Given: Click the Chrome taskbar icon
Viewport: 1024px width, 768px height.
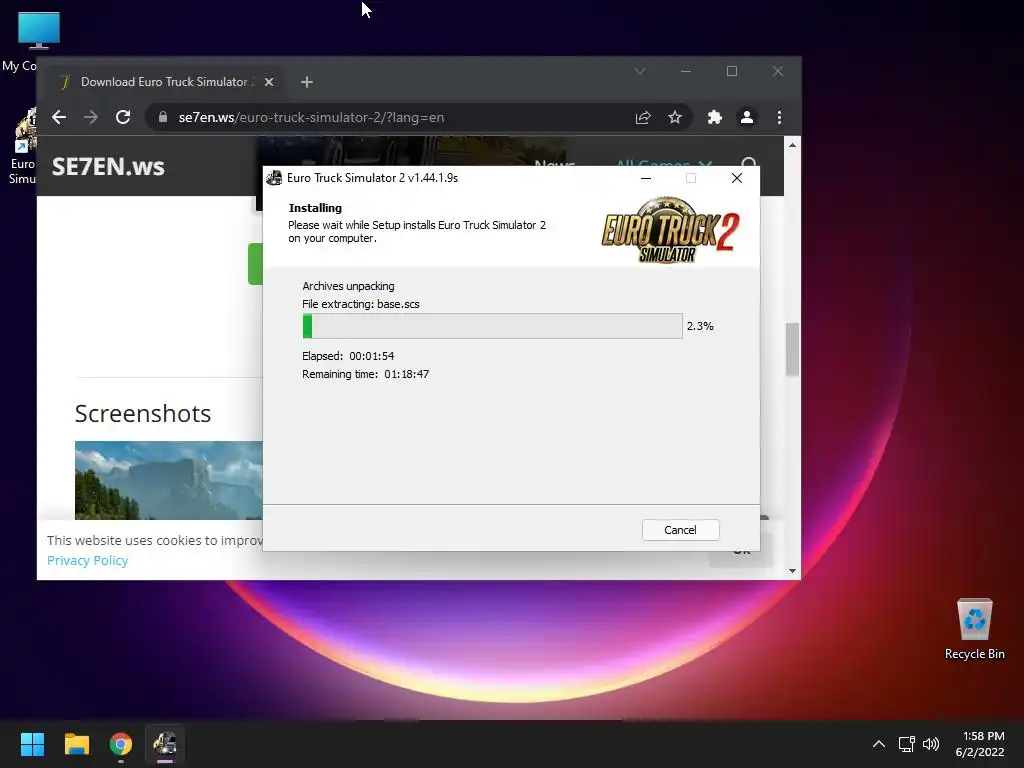Looking at the screenshot, I should coord(121,744).
